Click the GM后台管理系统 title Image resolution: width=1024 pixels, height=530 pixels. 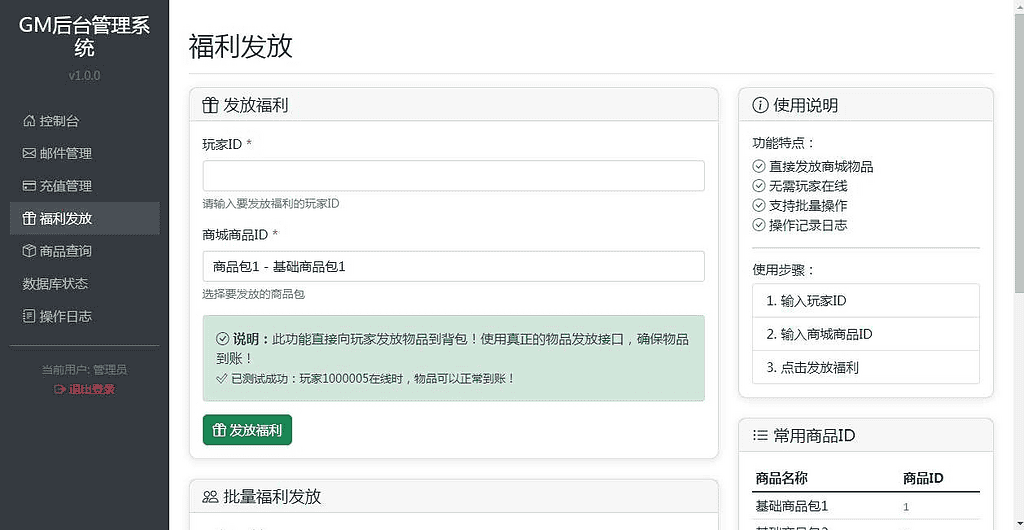84,36
